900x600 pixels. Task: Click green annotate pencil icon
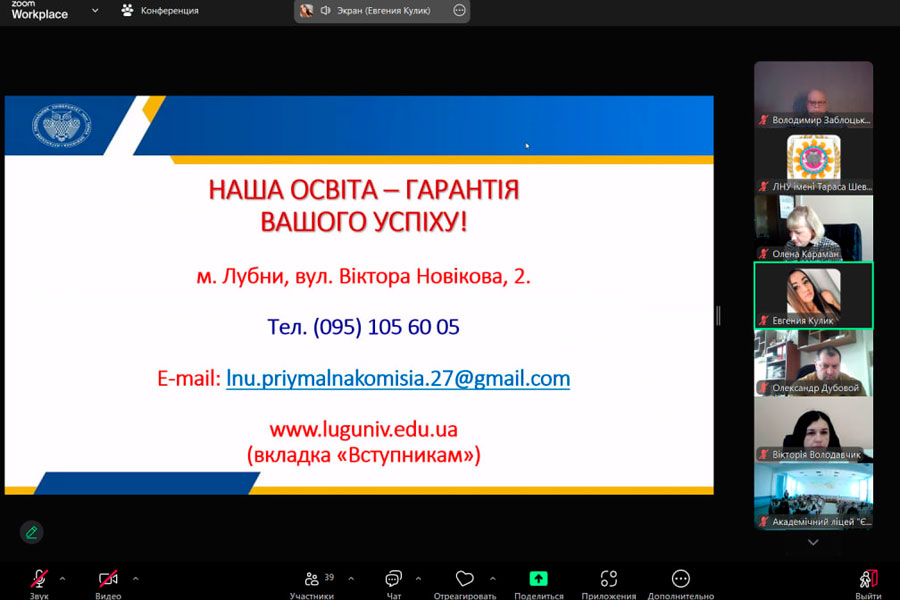point(32,532)
